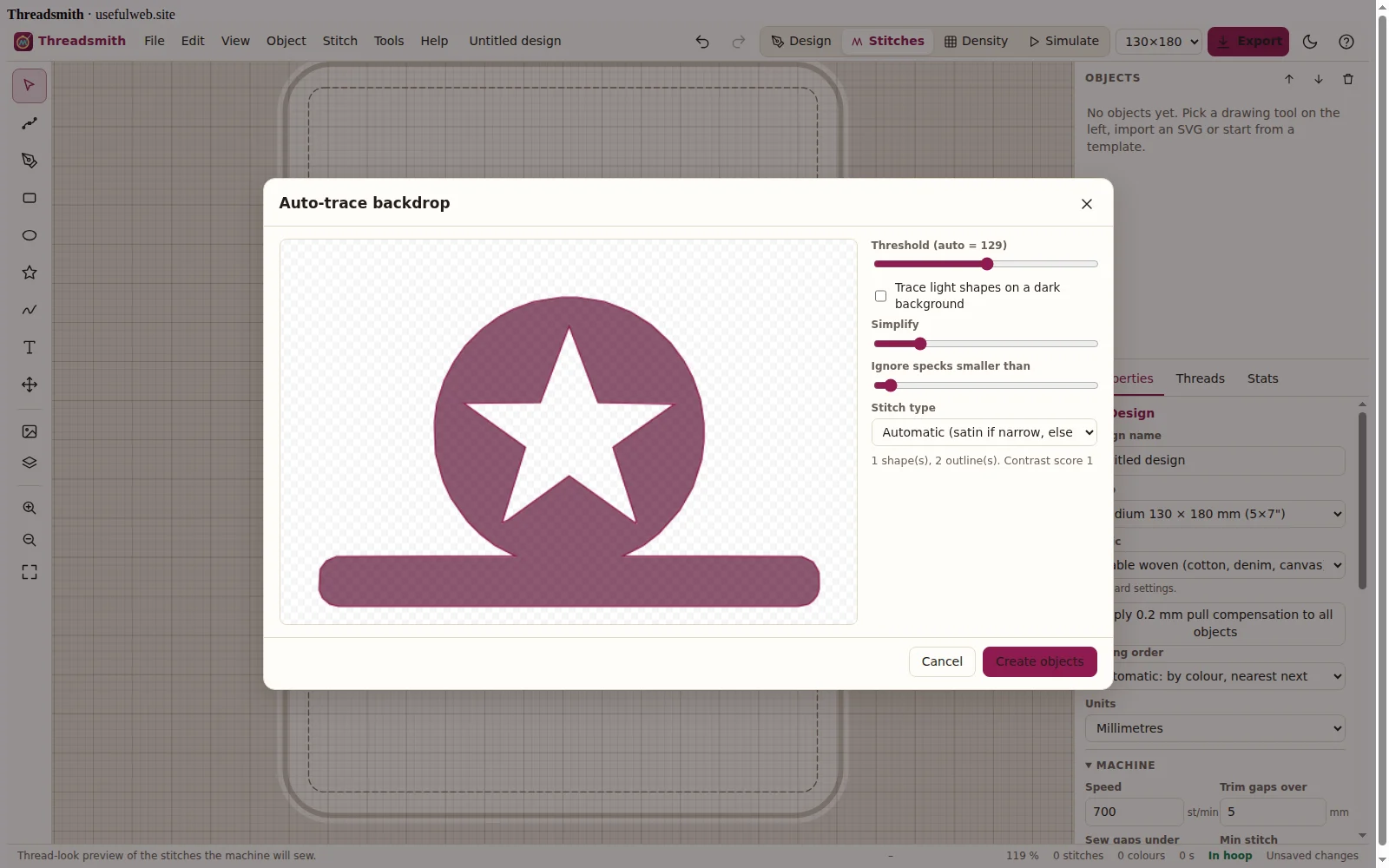Open the File menu

click(155, 41)
